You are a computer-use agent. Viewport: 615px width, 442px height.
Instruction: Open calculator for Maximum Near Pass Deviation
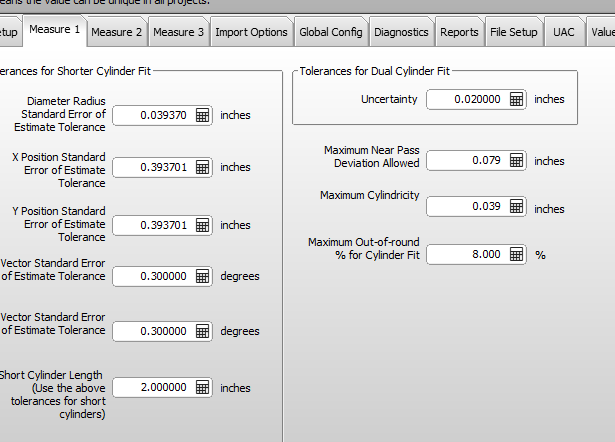click(516, 161)
